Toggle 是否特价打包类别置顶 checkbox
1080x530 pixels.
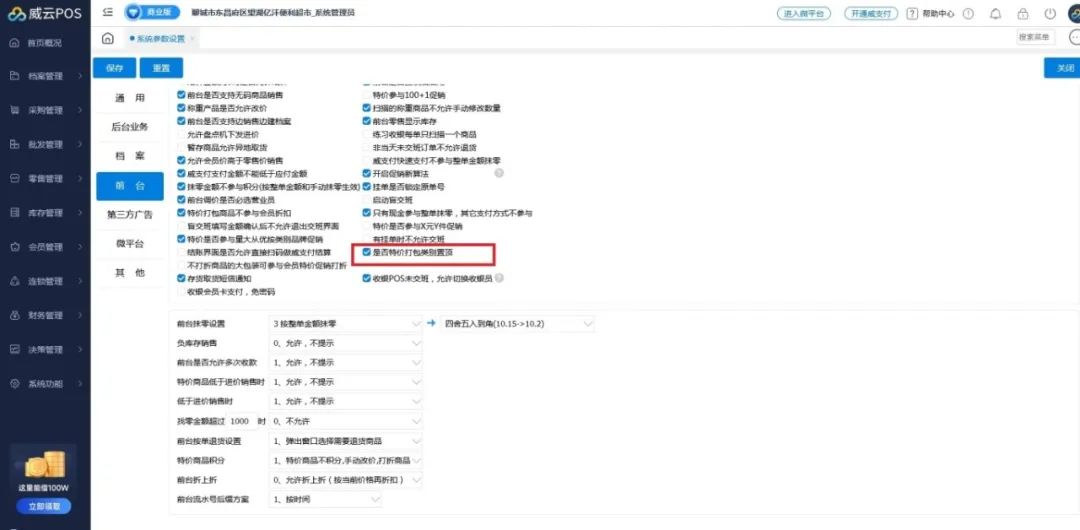367,252
